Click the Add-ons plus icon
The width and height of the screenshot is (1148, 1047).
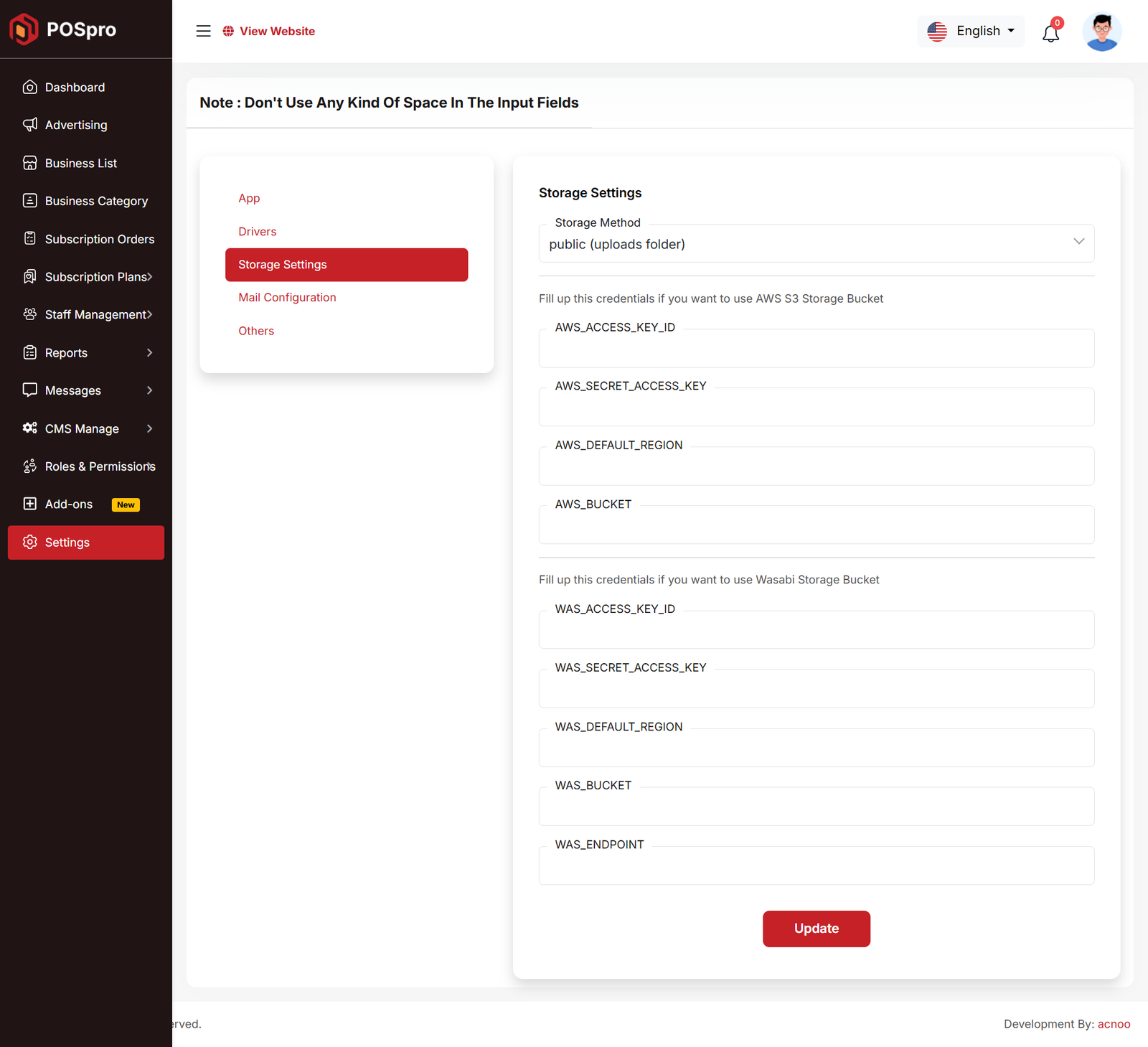pos(30,504)
